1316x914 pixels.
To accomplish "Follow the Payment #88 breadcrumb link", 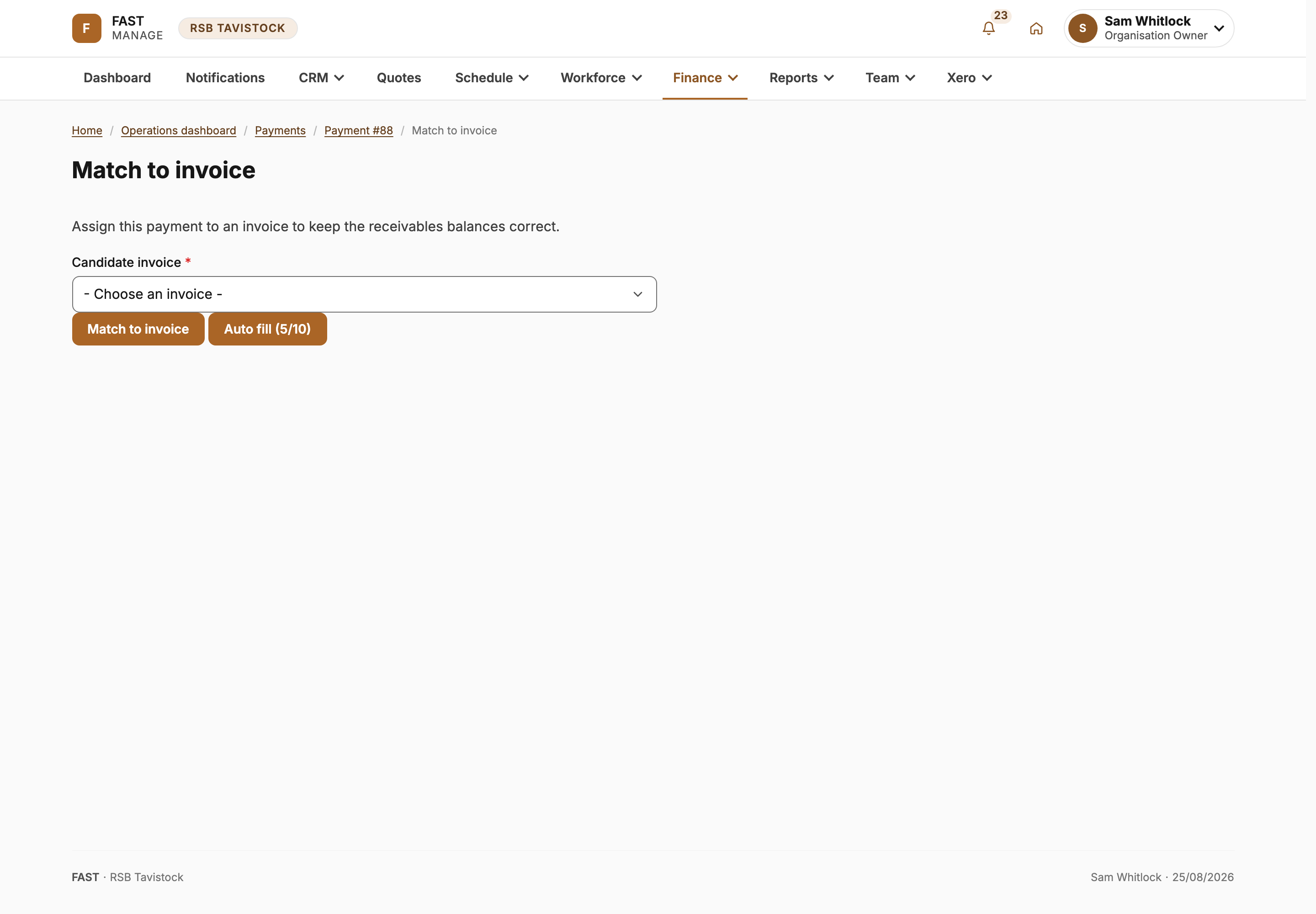I will click(359, 131).
